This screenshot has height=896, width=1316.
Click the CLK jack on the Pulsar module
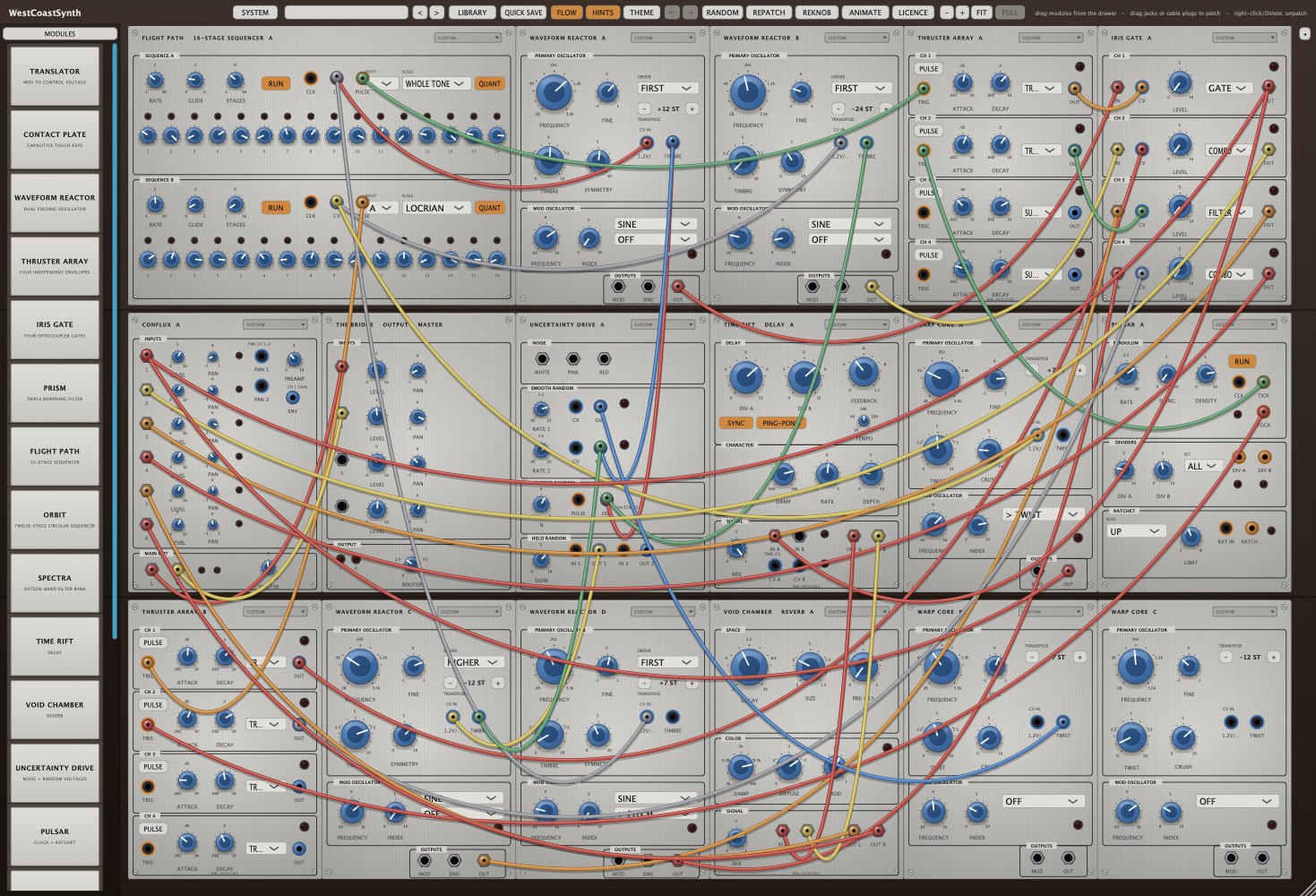(1239, 383)
